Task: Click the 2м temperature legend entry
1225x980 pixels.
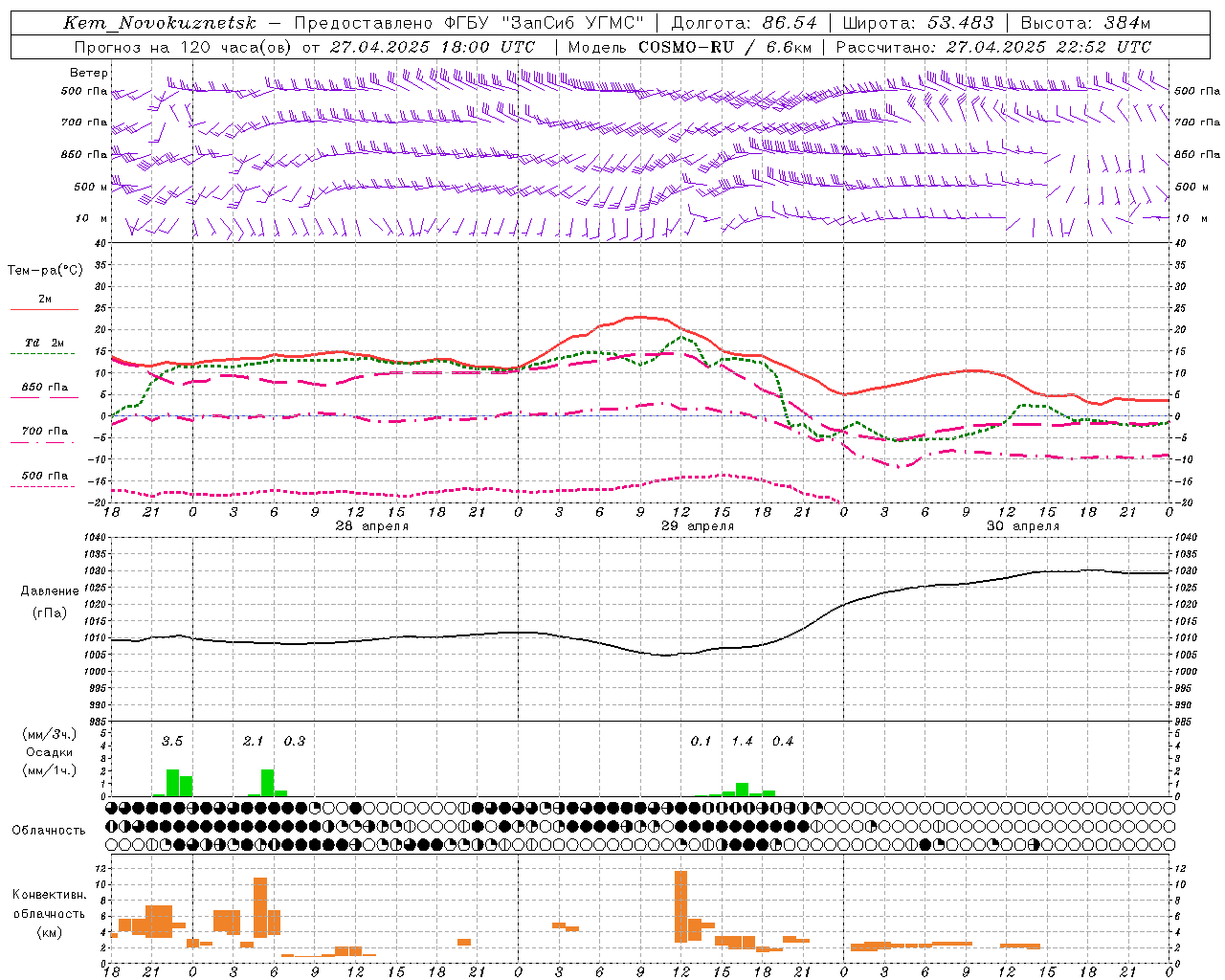Action: click(x=45, y=299)
